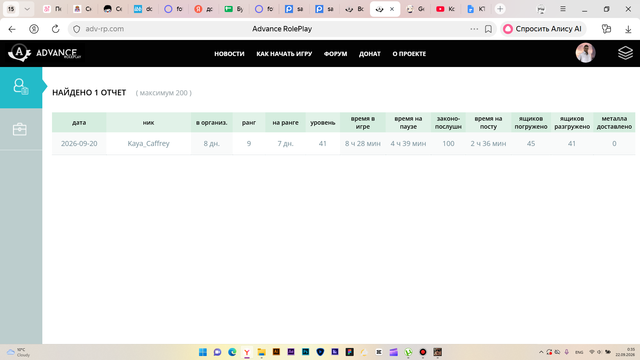Open the ДОНАТ menu item

(370, 53)
